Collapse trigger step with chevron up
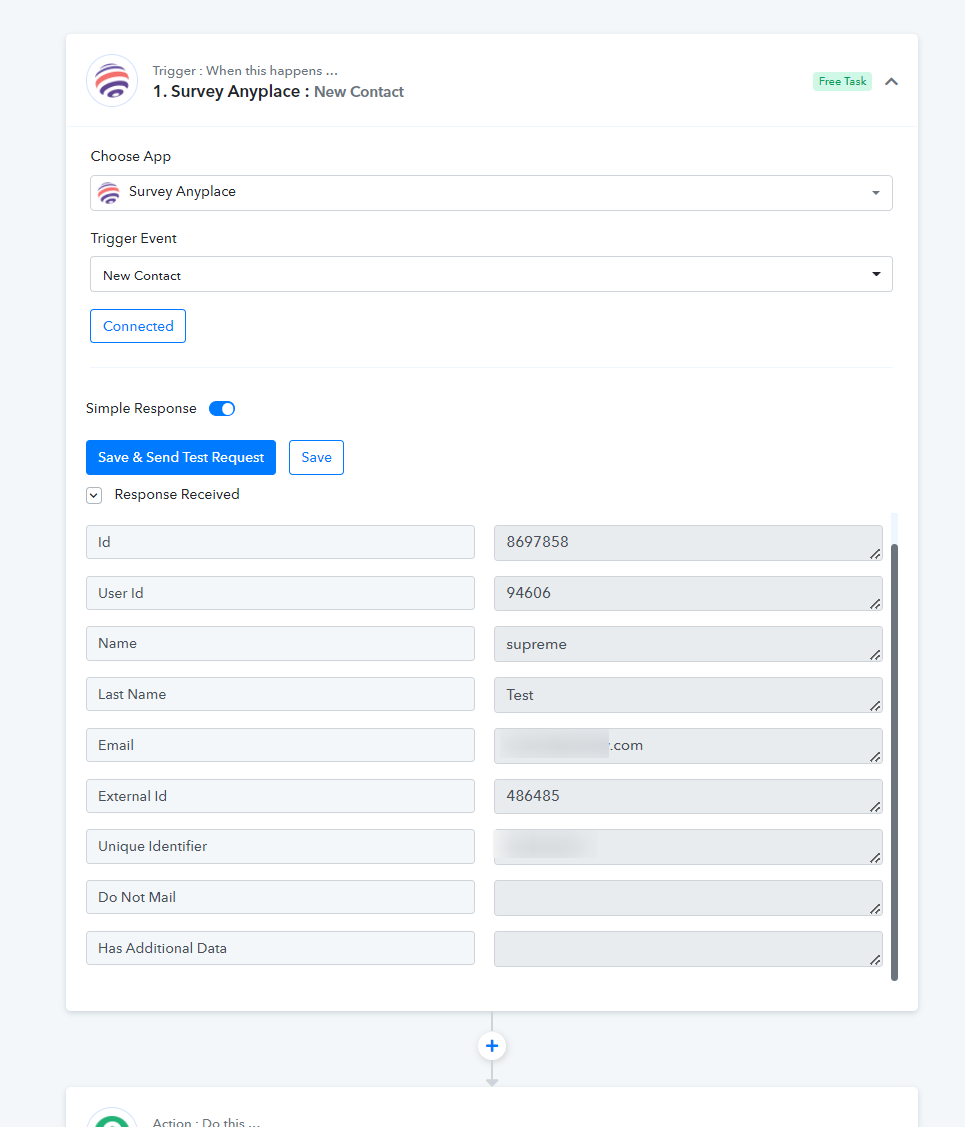The width and height of the screenshot is (965, 1127). [x=891, y=81]
